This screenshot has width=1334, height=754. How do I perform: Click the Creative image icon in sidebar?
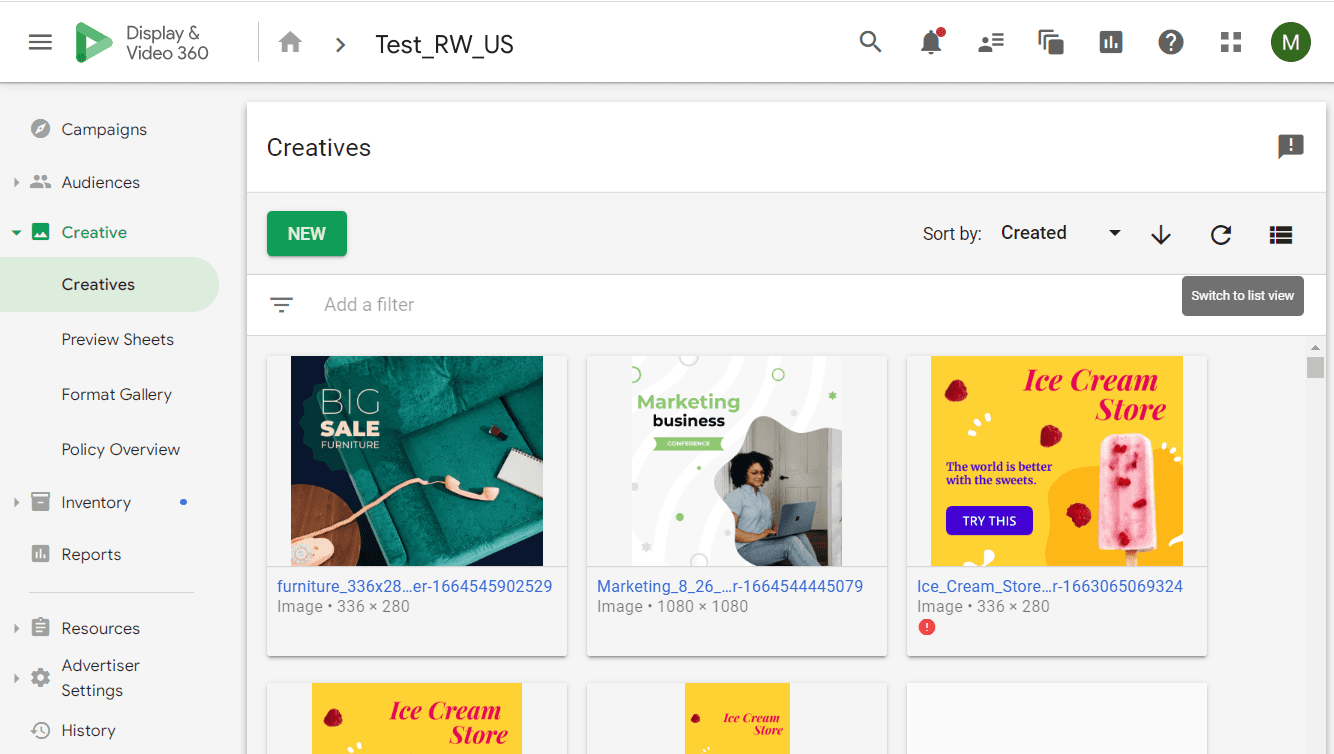click(41, 232)
